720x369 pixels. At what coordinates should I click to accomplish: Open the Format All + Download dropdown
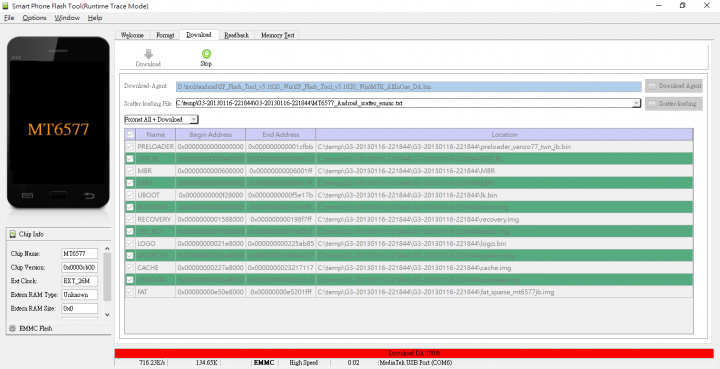coord(194,119)
